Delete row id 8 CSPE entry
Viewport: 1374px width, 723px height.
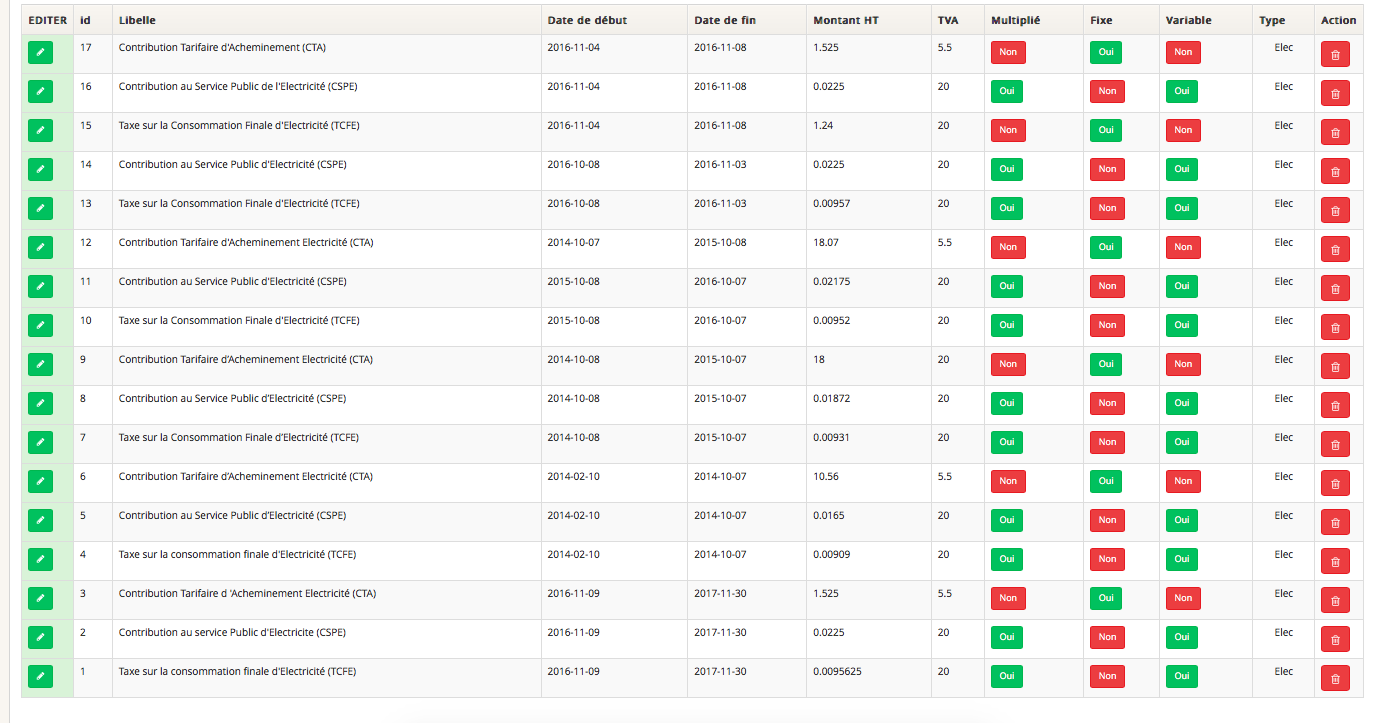pos(1335,406)
